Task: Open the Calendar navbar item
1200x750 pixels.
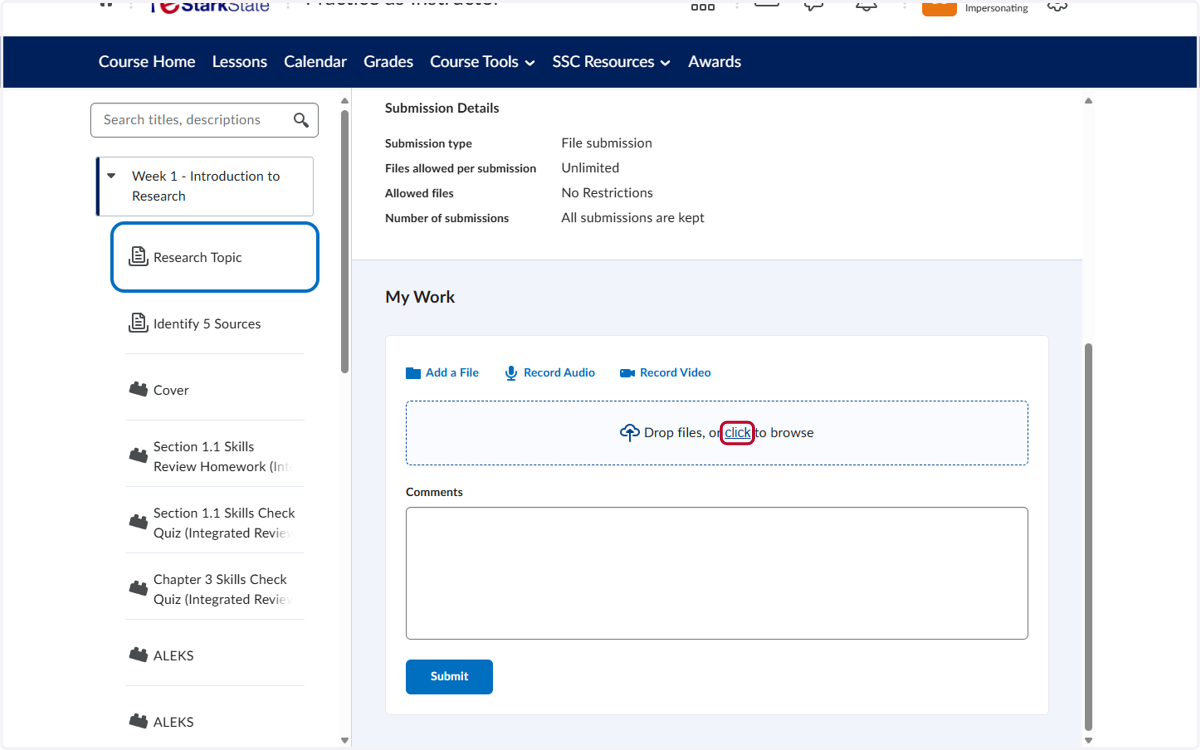Action: (x=315, y=62)
